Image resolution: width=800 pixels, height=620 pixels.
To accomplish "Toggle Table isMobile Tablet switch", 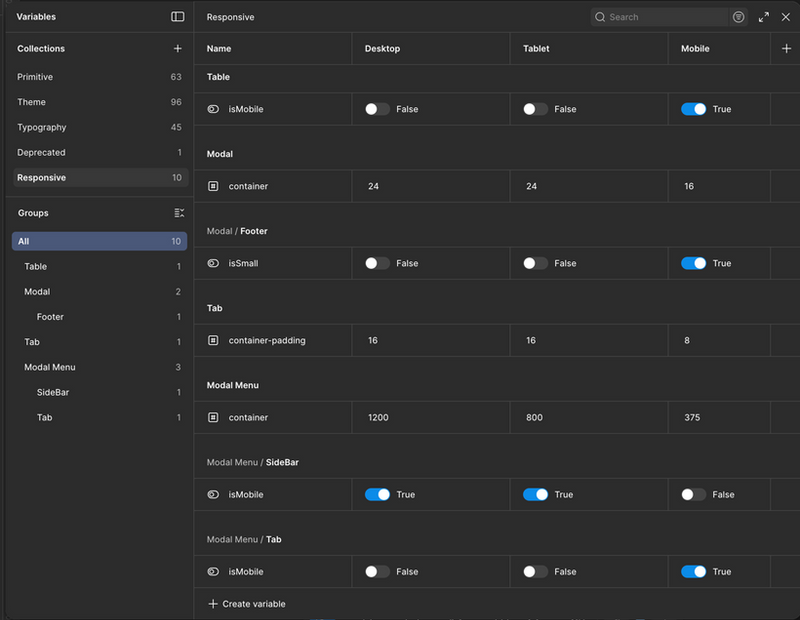I will coord(535,109).
